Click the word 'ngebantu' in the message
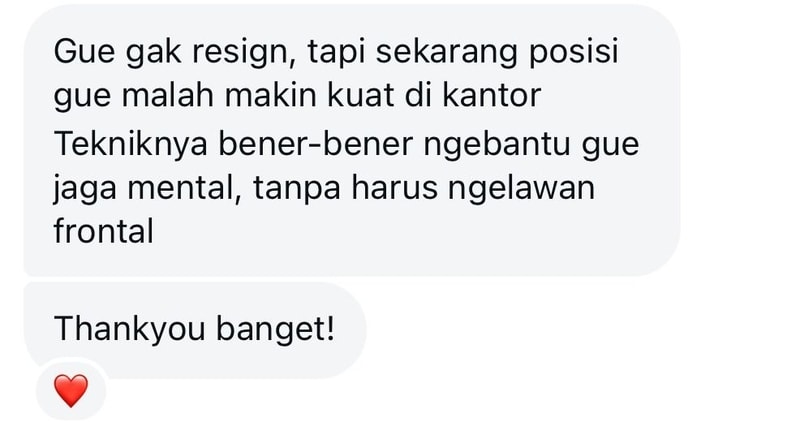 point(497,145)
